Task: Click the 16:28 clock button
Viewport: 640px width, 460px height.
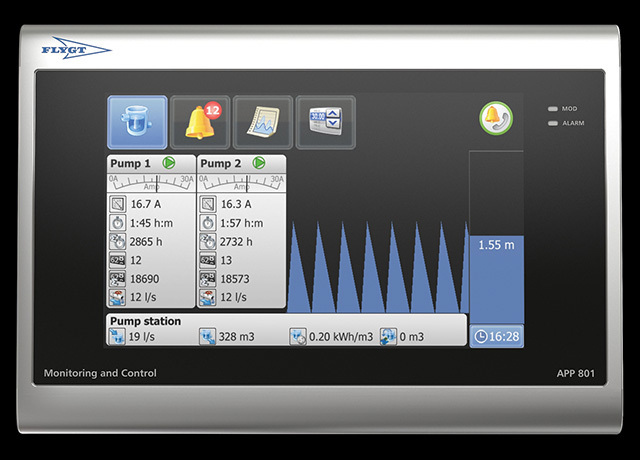Action: point(496,336)
